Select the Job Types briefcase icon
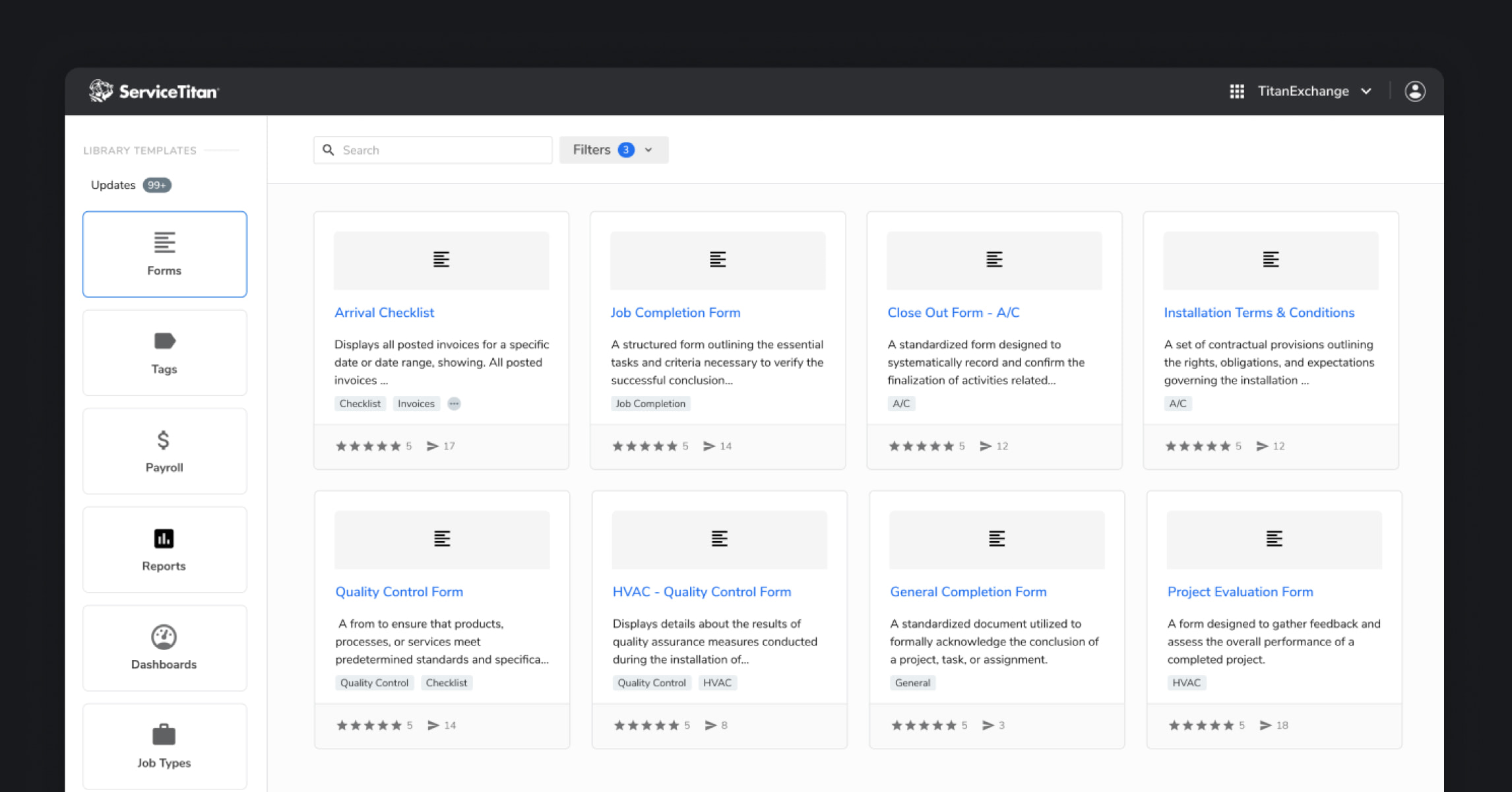Viewport: 1512px width, 792px height. point(164,735)
